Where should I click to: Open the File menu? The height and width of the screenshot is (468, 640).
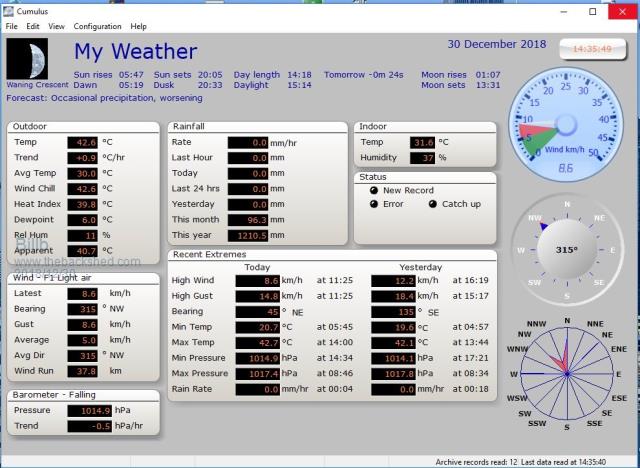point(12,26)
